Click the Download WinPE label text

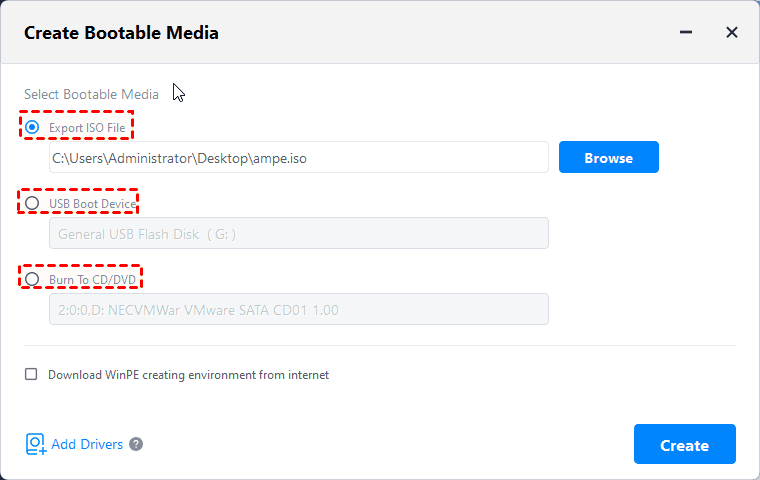190,375
